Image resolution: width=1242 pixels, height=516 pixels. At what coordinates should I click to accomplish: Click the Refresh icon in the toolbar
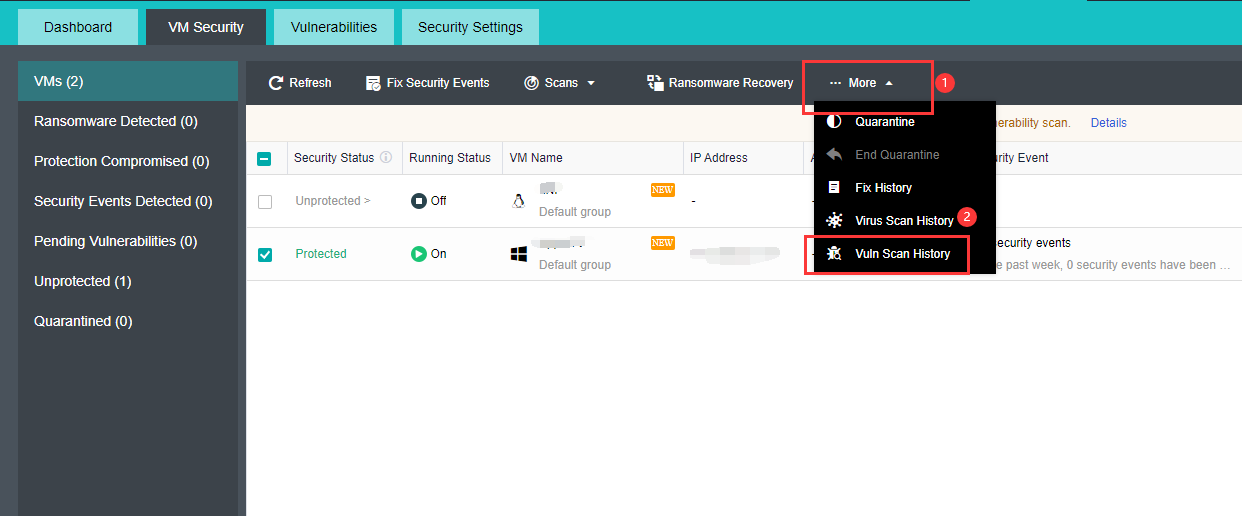[x=276, y=83]
